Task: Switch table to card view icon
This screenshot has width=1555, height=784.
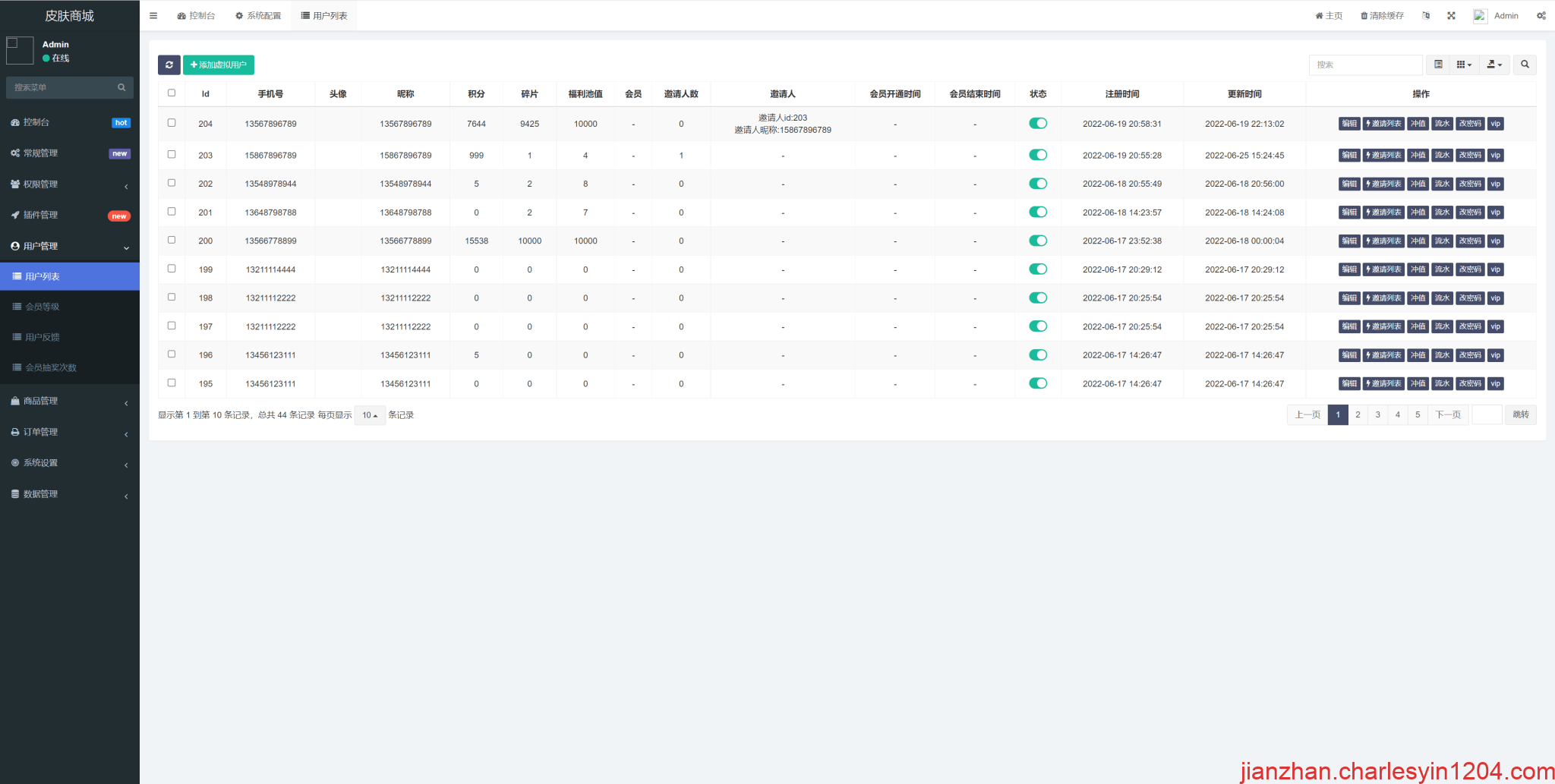Action: coord(1438,65)
